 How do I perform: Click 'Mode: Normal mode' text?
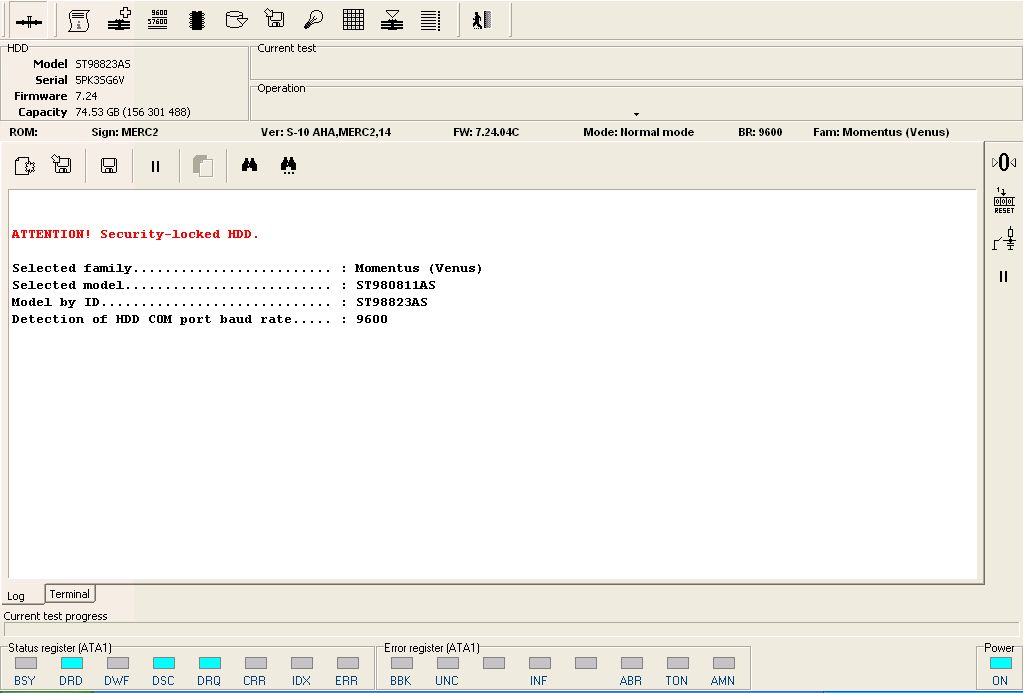[639, 132]
